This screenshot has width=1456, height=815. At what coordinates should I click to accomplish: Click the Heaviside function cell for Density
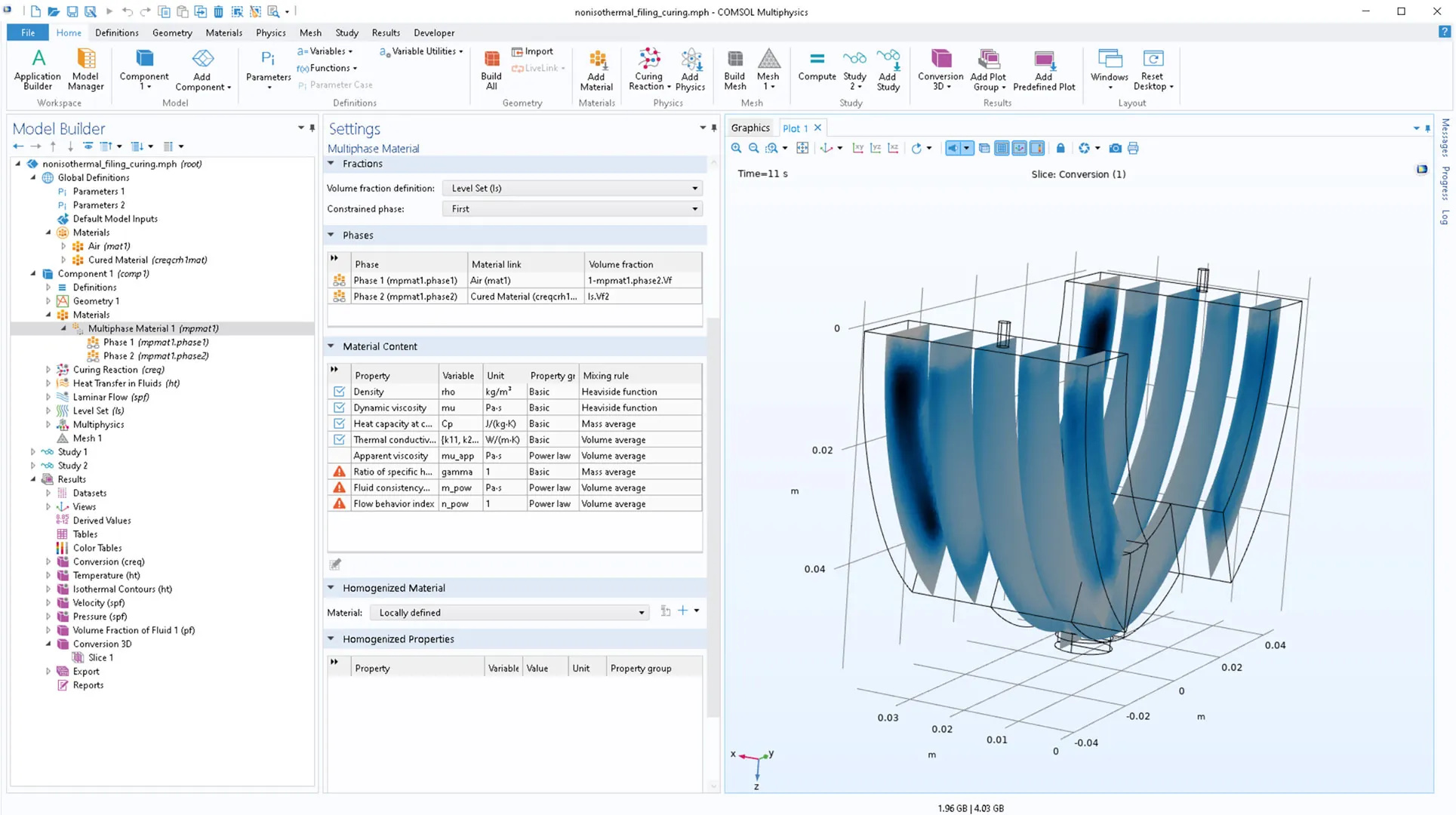639,392
